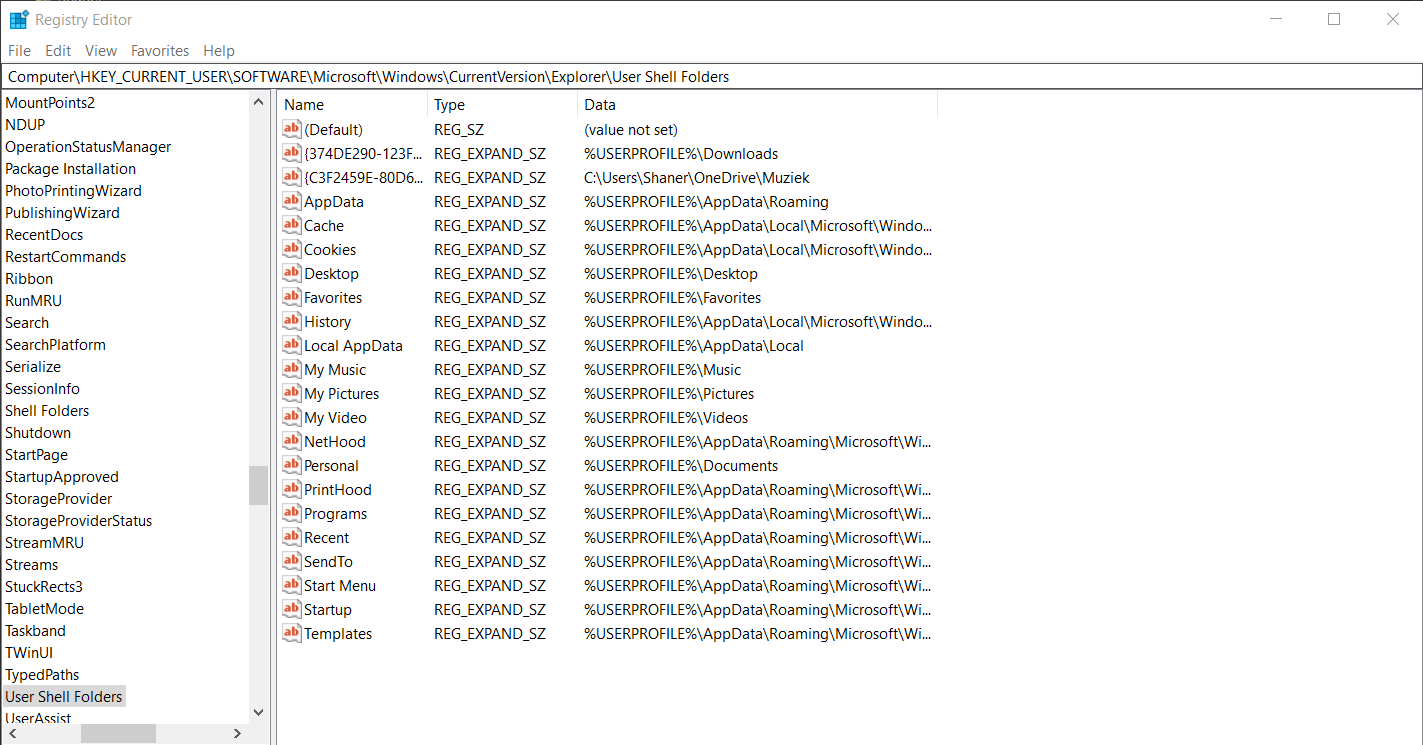
Task: Click the tree pane vertical scrollbar thumb
Action: coord(258,485)
